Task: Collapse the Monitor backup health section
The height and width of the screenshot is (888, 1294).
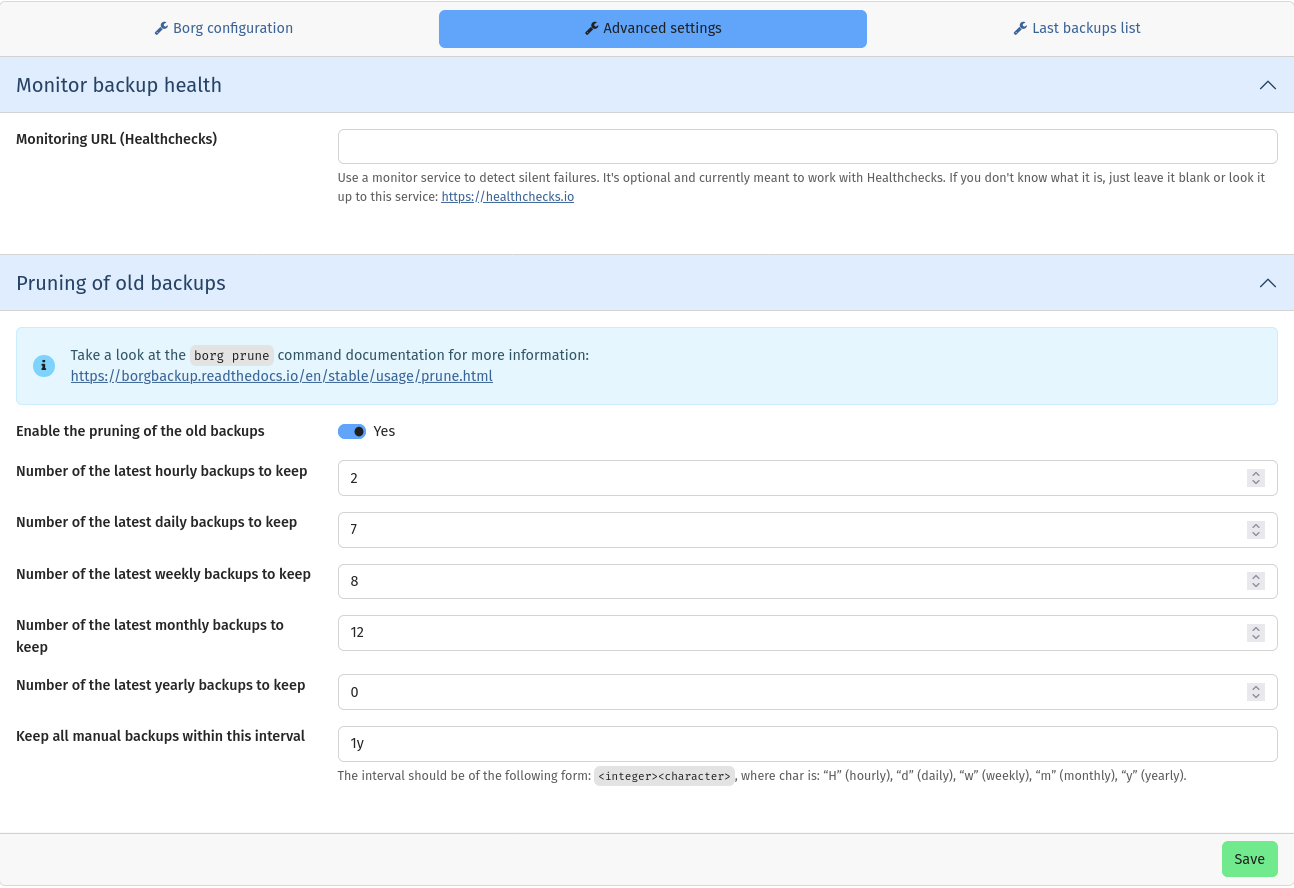Action: (x=1268, y=85)
